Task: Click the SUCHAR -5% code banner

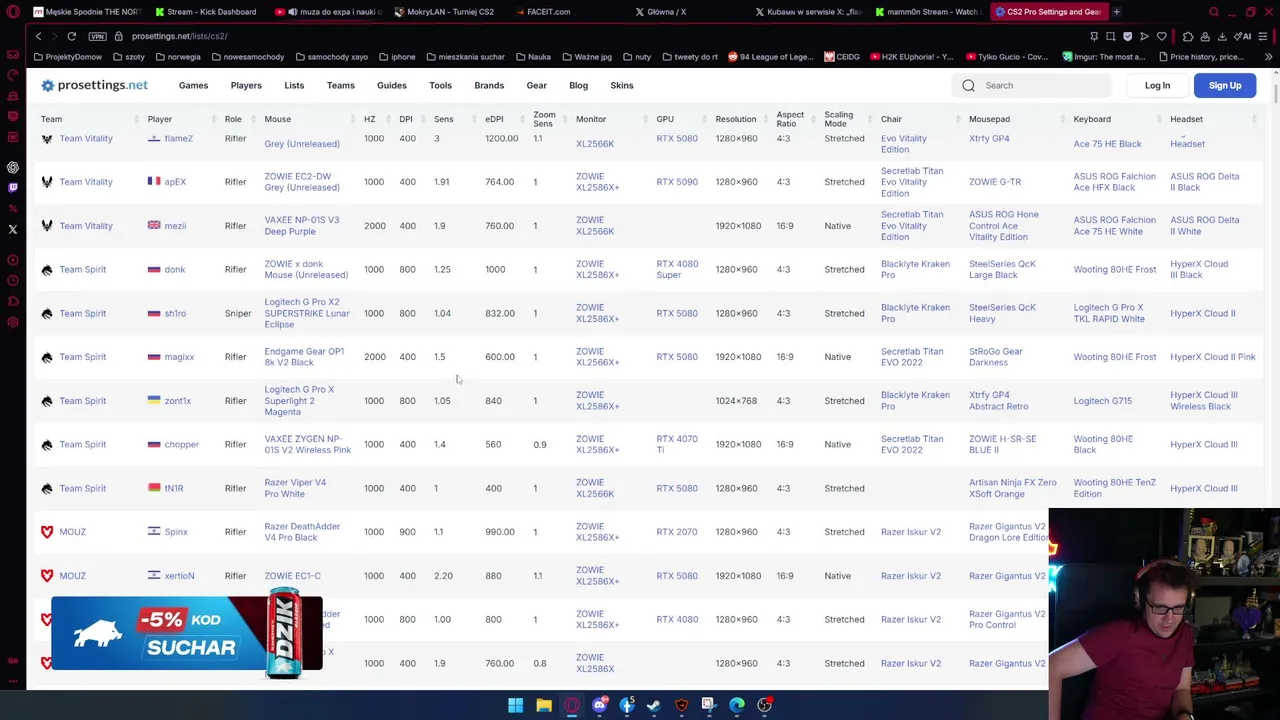Action: 187,633
